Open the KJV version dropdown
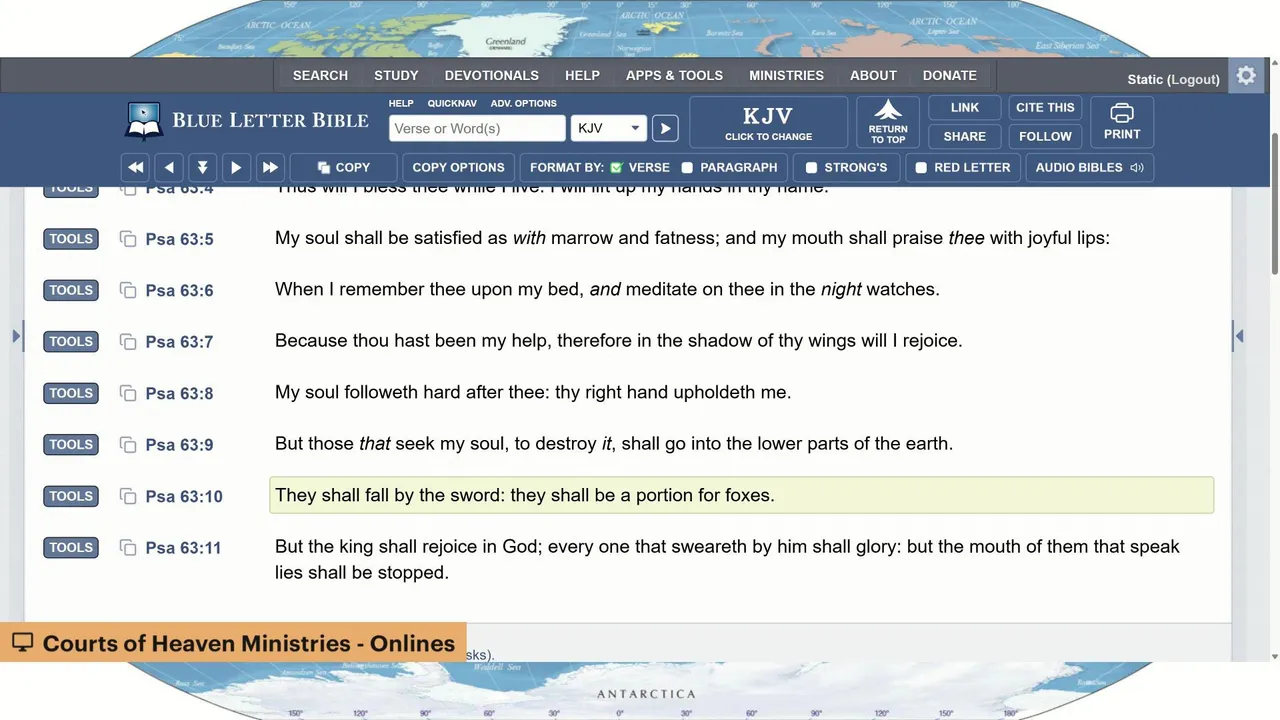The width and height of the screenshot is (1280, 720). point(608,128)
